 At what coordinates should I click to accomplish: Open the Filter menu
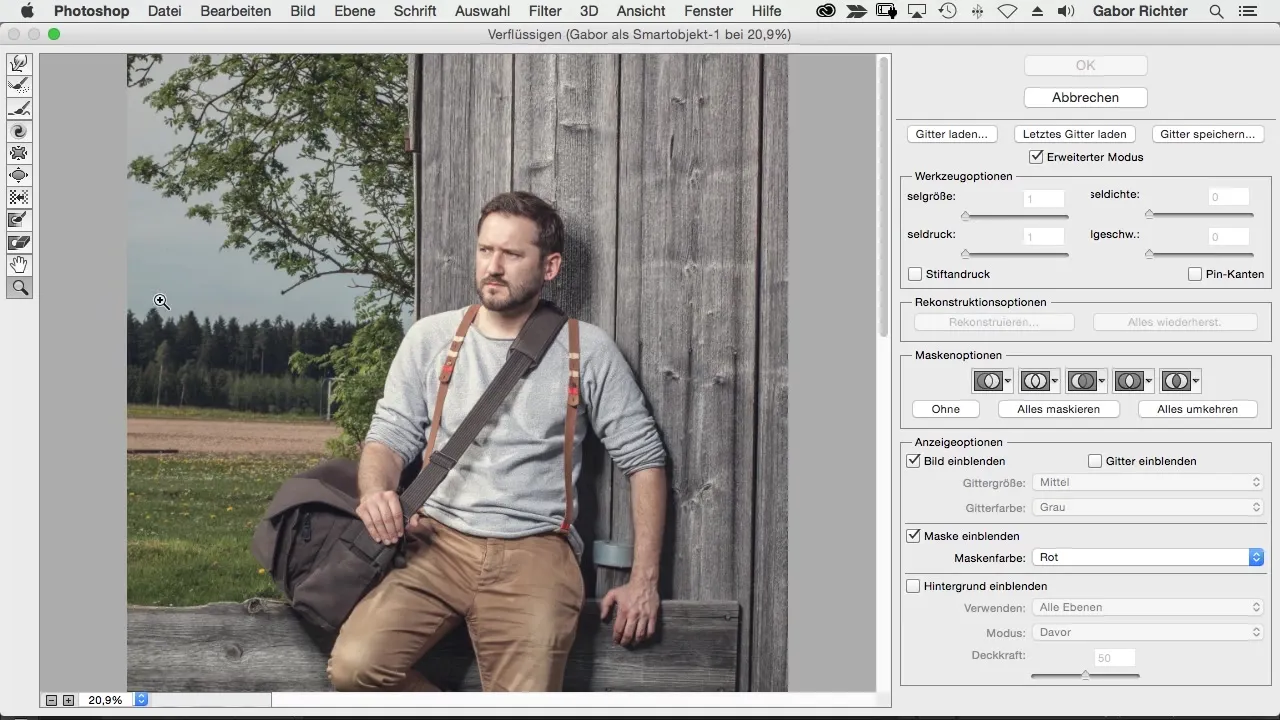tap(545, 12)
